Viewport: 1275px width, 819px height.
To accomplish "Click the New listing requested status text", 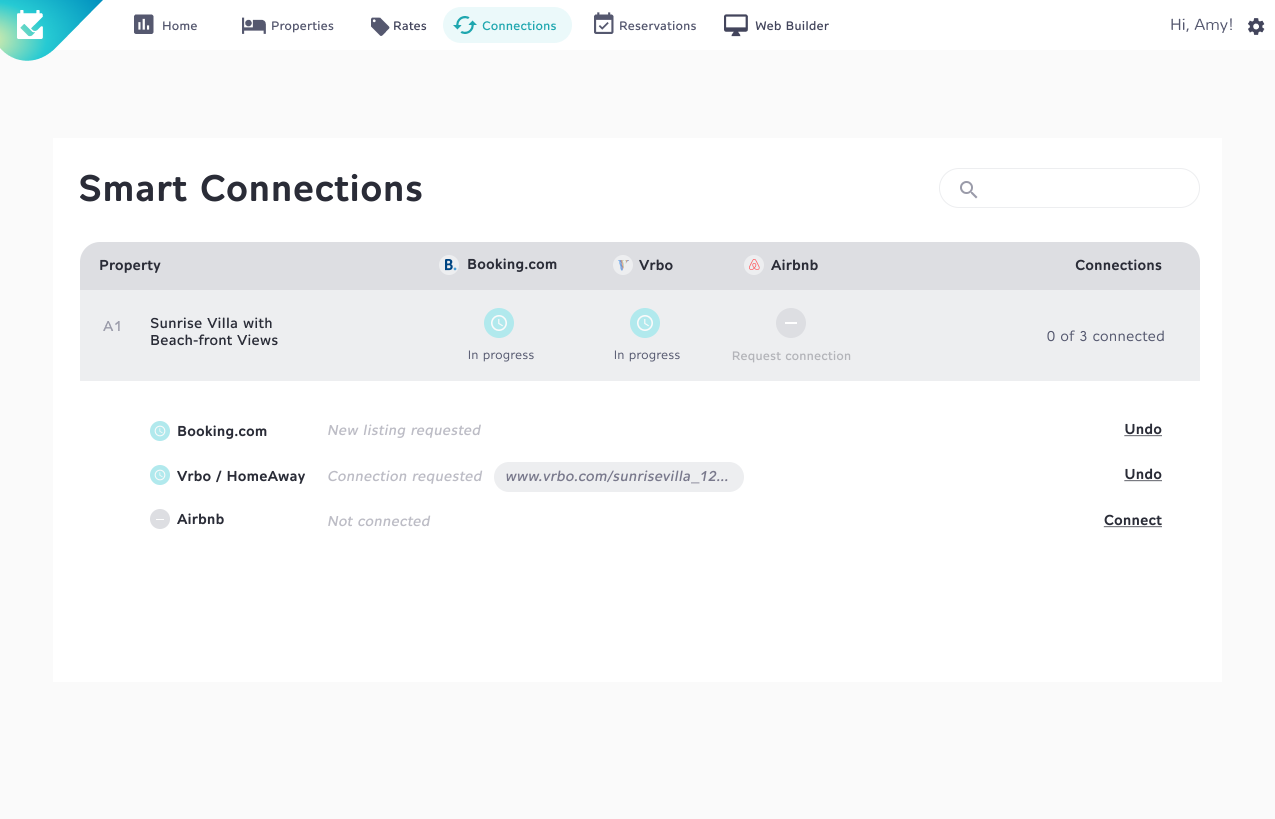I will point(404,430).
